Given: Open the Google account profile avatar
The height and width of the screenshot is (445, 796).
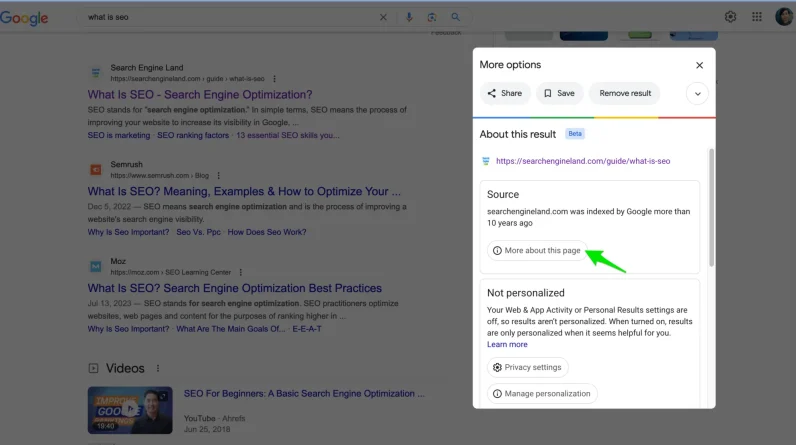Looking at the screenshot, I should click(784, 17).
